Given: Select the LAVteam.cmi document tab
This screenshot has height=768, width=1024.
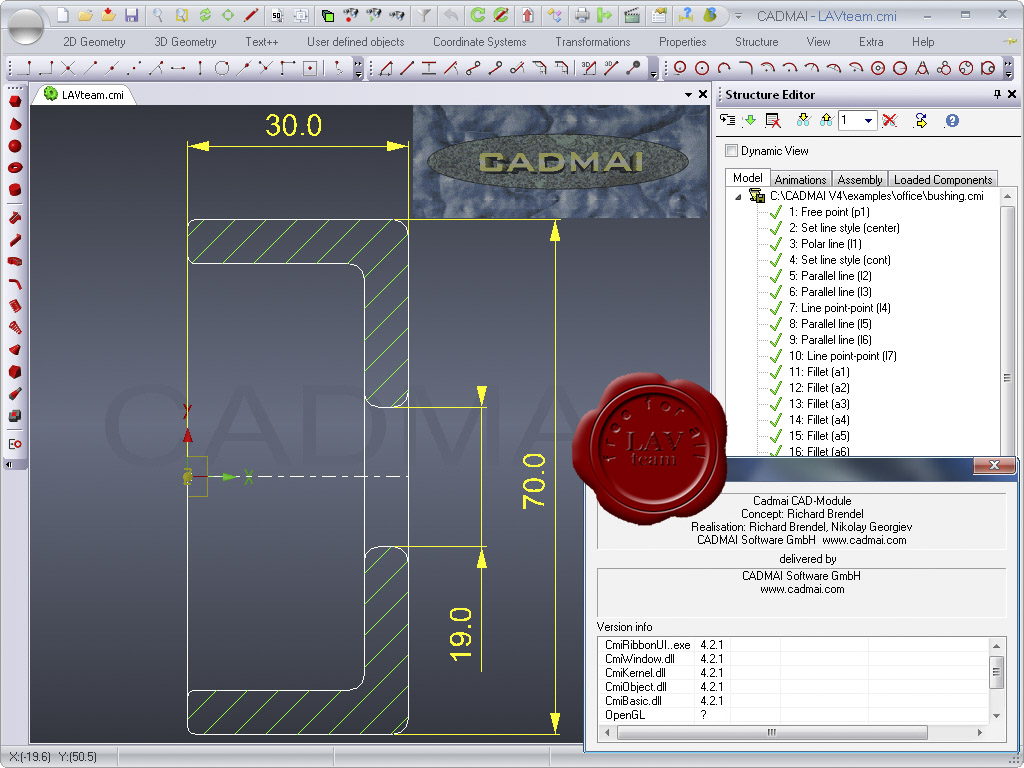Looking at the screenshot, I should point(84,95).
